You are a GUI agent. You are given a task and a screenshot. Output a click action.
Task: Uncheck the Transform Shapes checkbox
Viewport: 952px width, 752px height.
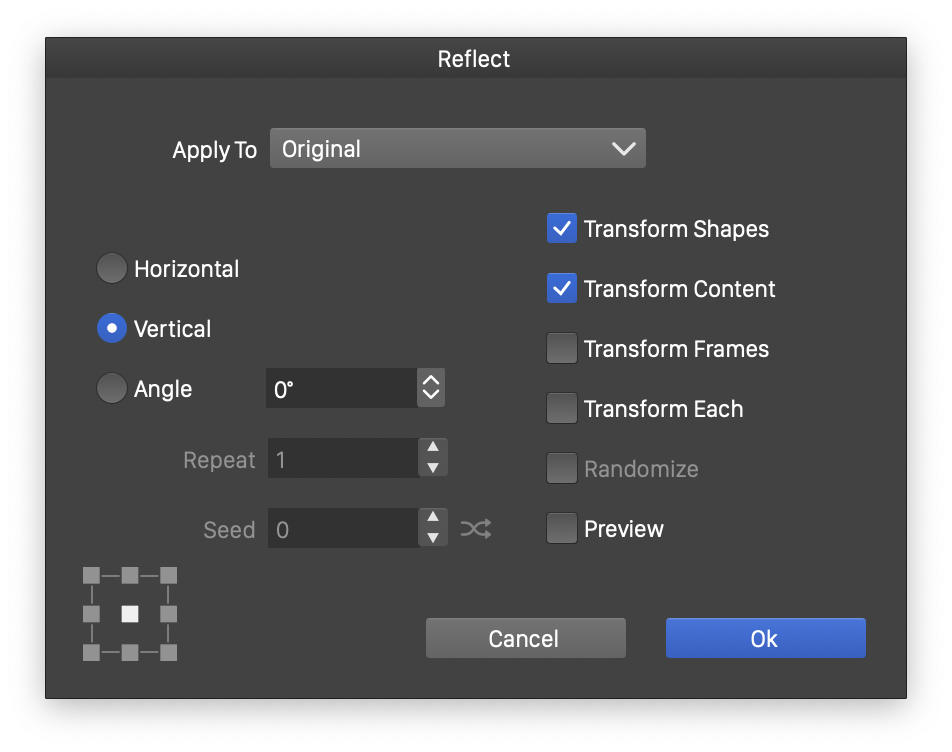click(562, 229)
